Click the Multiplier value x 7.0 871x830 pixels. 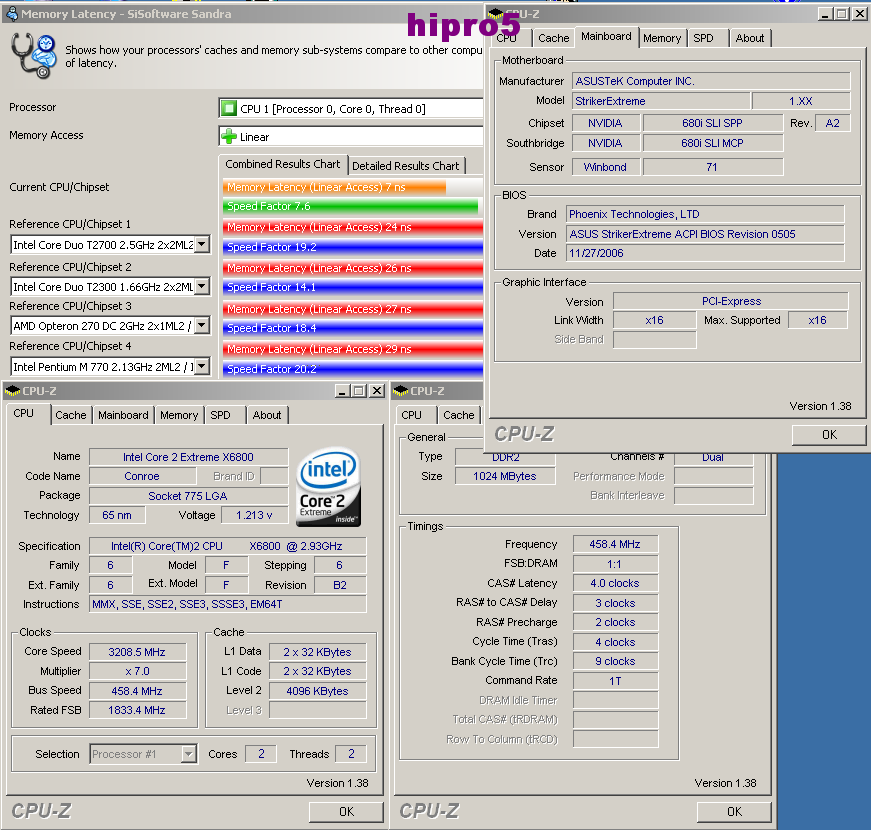137,671
